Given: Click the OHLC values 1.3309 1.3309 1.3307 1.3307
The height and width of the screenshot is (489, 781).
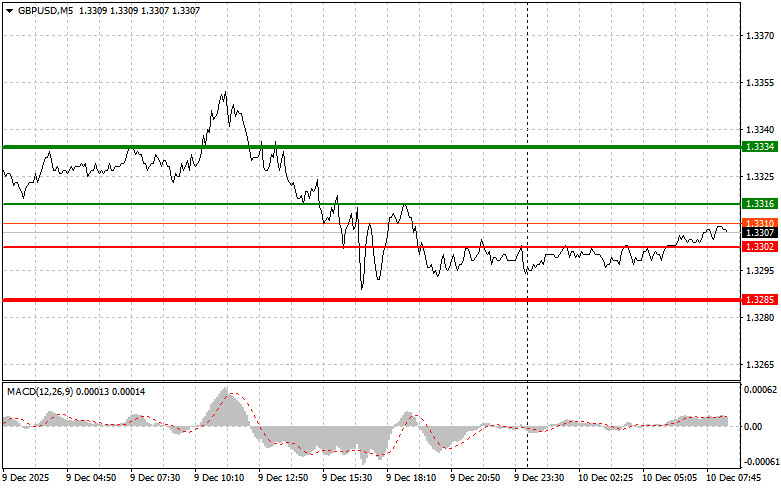Looking at the screenshot, I should pos(139,10).
